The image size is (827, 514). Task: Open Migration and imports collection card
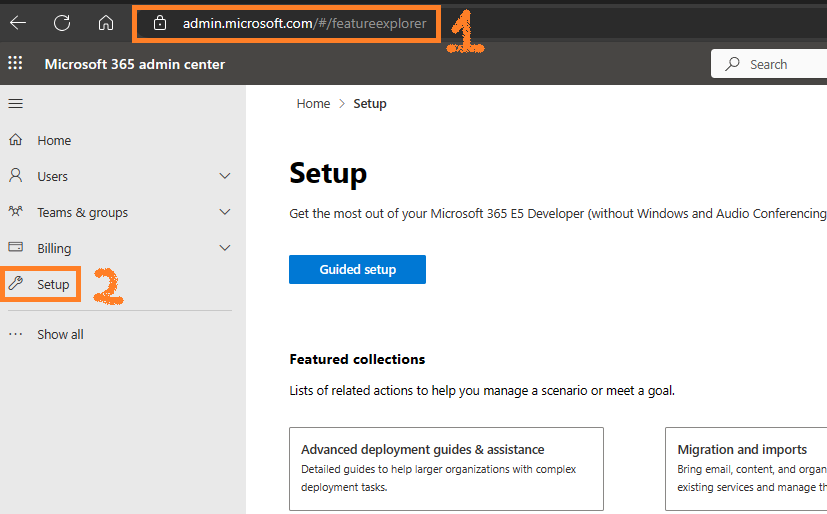(746, 469)
